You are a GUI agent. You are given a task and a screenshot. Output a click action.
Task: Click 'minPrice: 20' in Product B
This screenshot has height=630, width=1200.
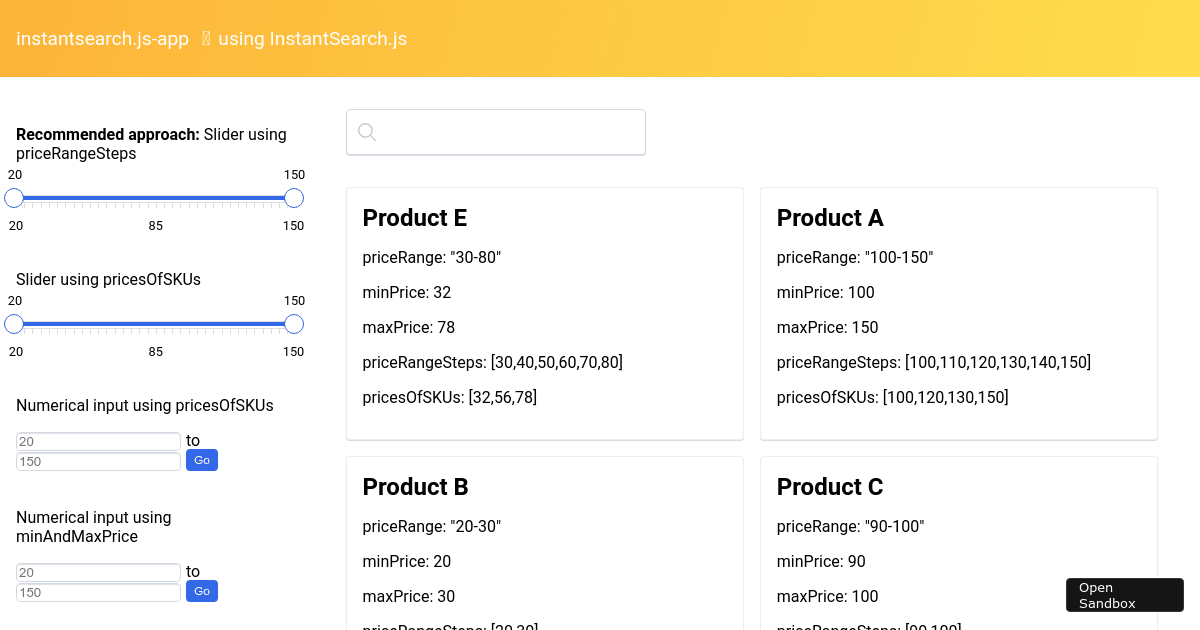(x=407, y=561)
